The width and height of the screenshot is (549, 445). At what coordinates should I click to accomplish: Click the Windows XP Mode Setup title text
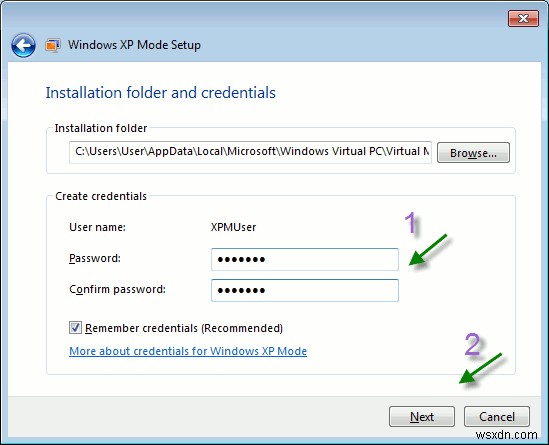coord(134,45)
